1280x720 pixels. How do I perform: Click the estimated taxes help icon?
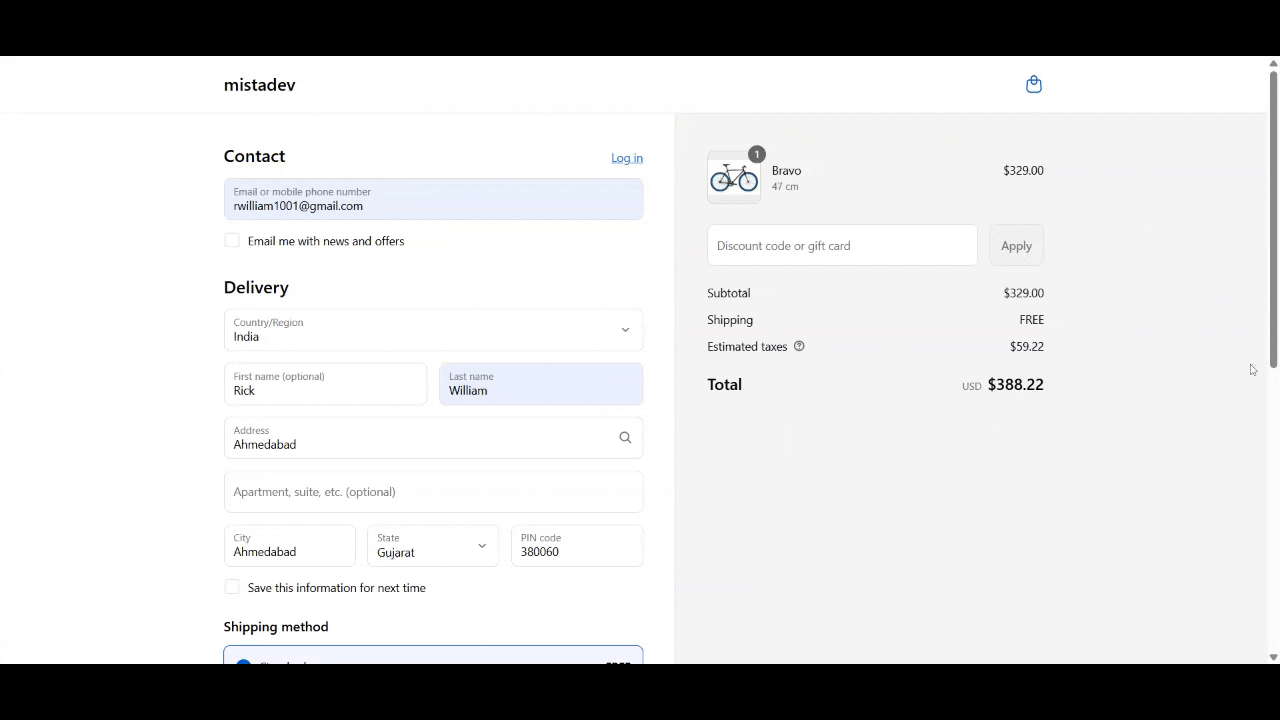[x=799, y=347]
